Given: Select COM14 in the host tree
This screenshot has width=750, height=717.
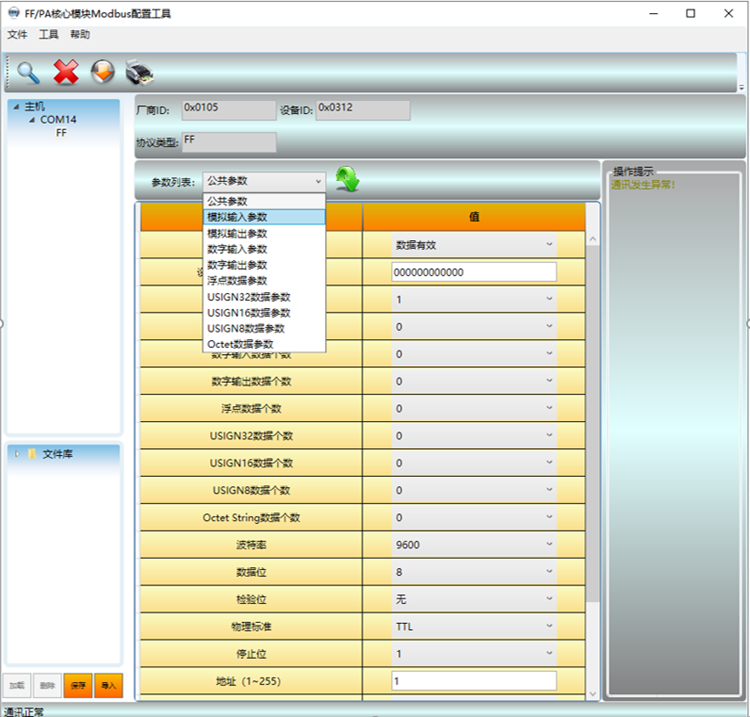Looking at the screenshot, I should (58, 120).
